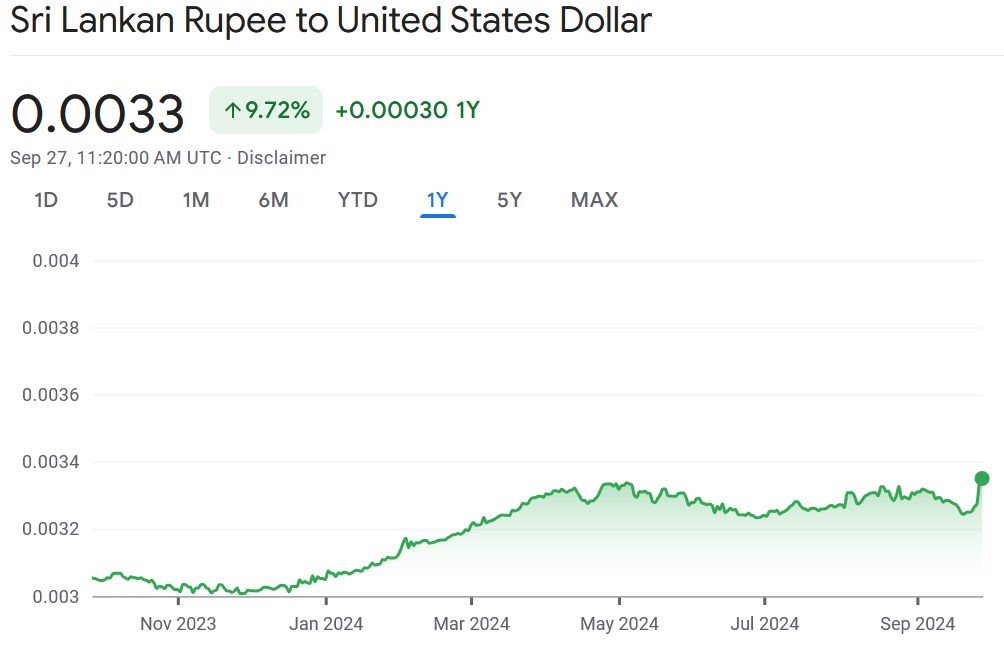Switch to the YTD range tab
Screen dimensions: 1004x648
coord(358,200)
